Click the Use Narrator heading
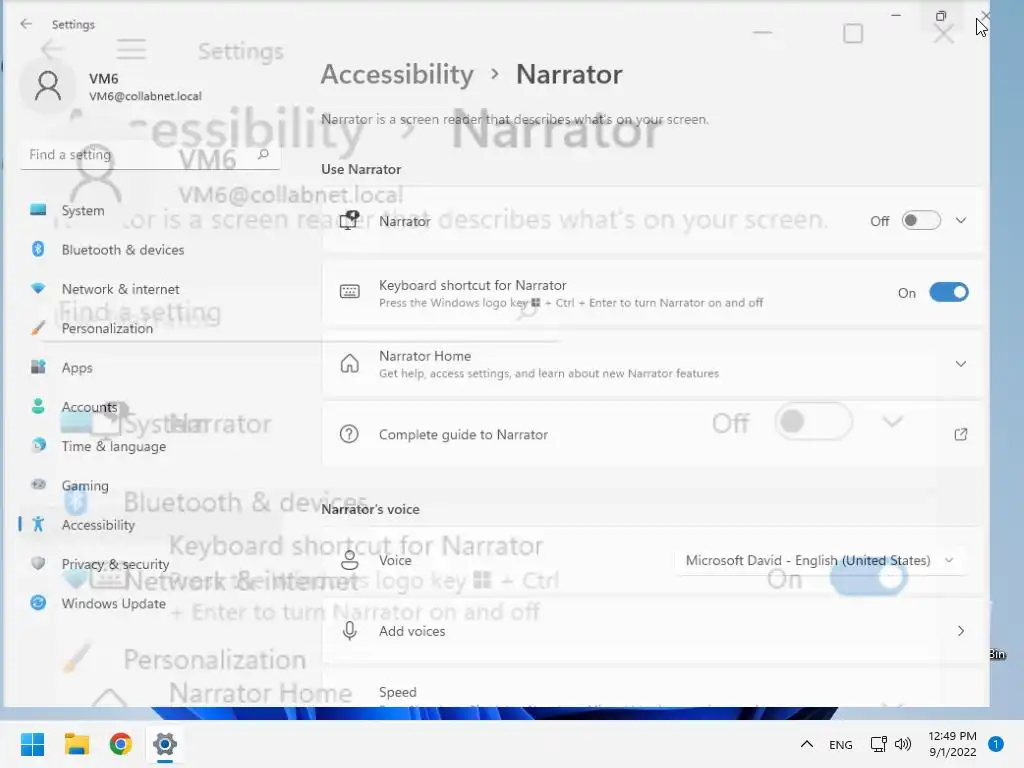1024x768 pixels. (x=361, y=169)
